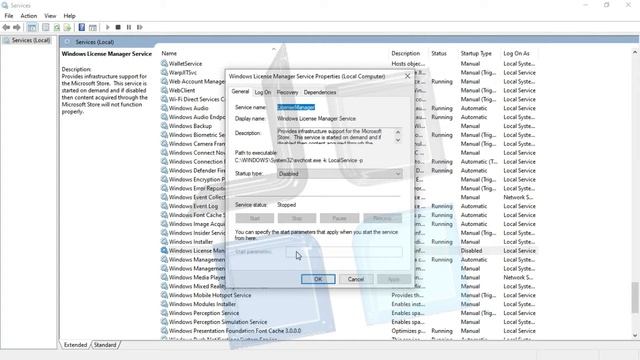Click the Apply button in the Properties dialog
Image resolution: width=640 pixels, height=360 pixels.
pos(393,279)
